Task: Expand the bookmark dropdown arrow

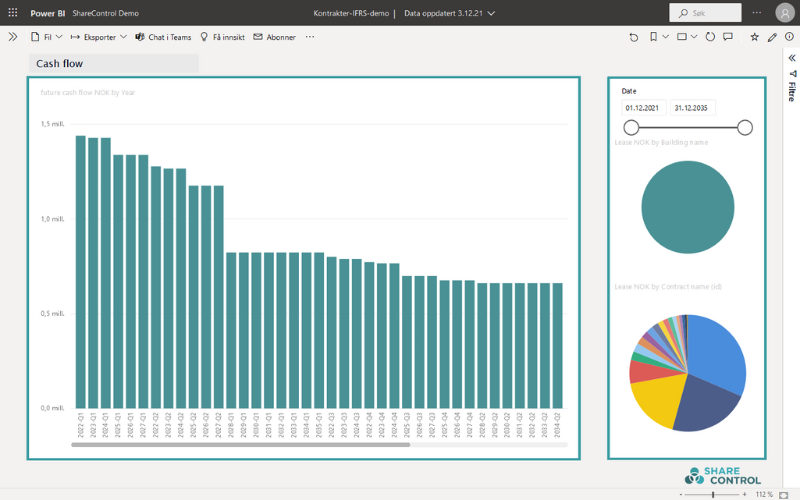Action: click(665, 37)
